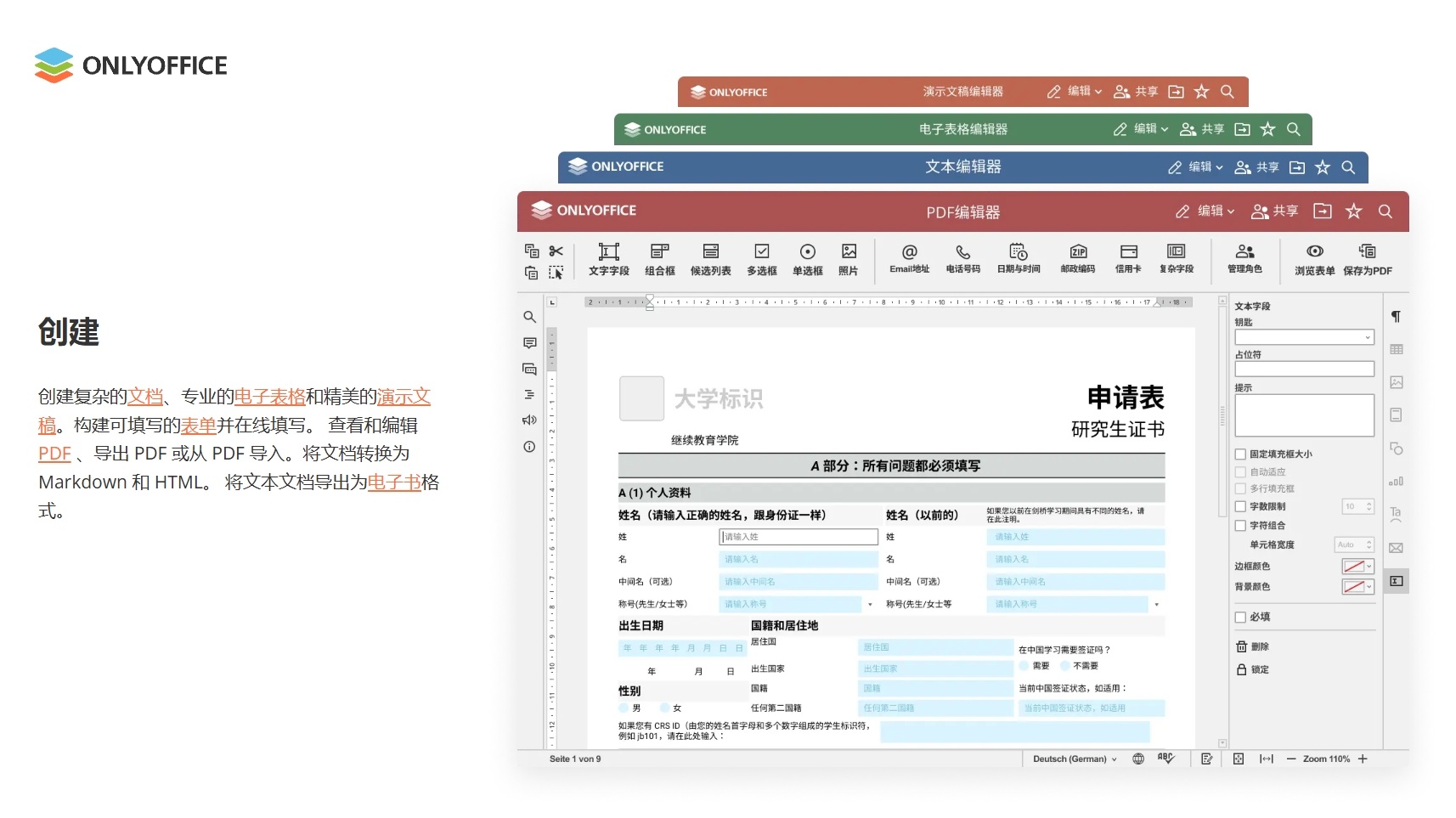Insert a 照片 image field
This screenshot has width=1456, height=818.
click(848, 259)
